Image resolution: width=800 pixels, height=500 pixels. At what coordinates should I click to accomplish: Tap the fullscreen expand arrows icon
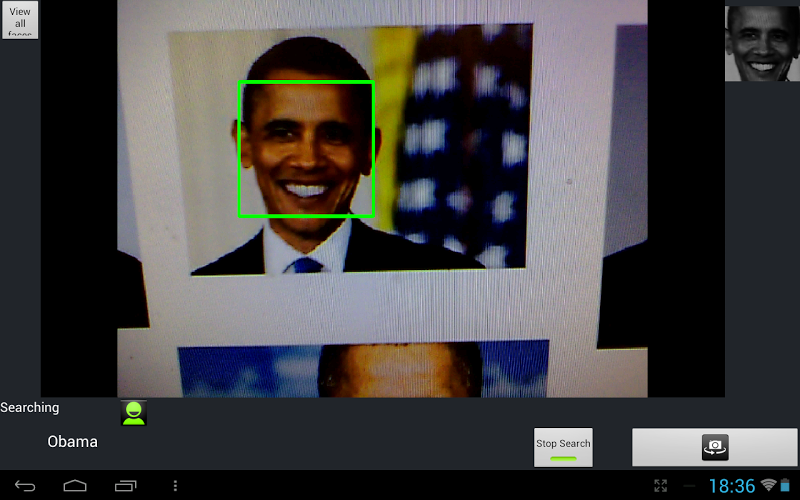tap(660, 486)
